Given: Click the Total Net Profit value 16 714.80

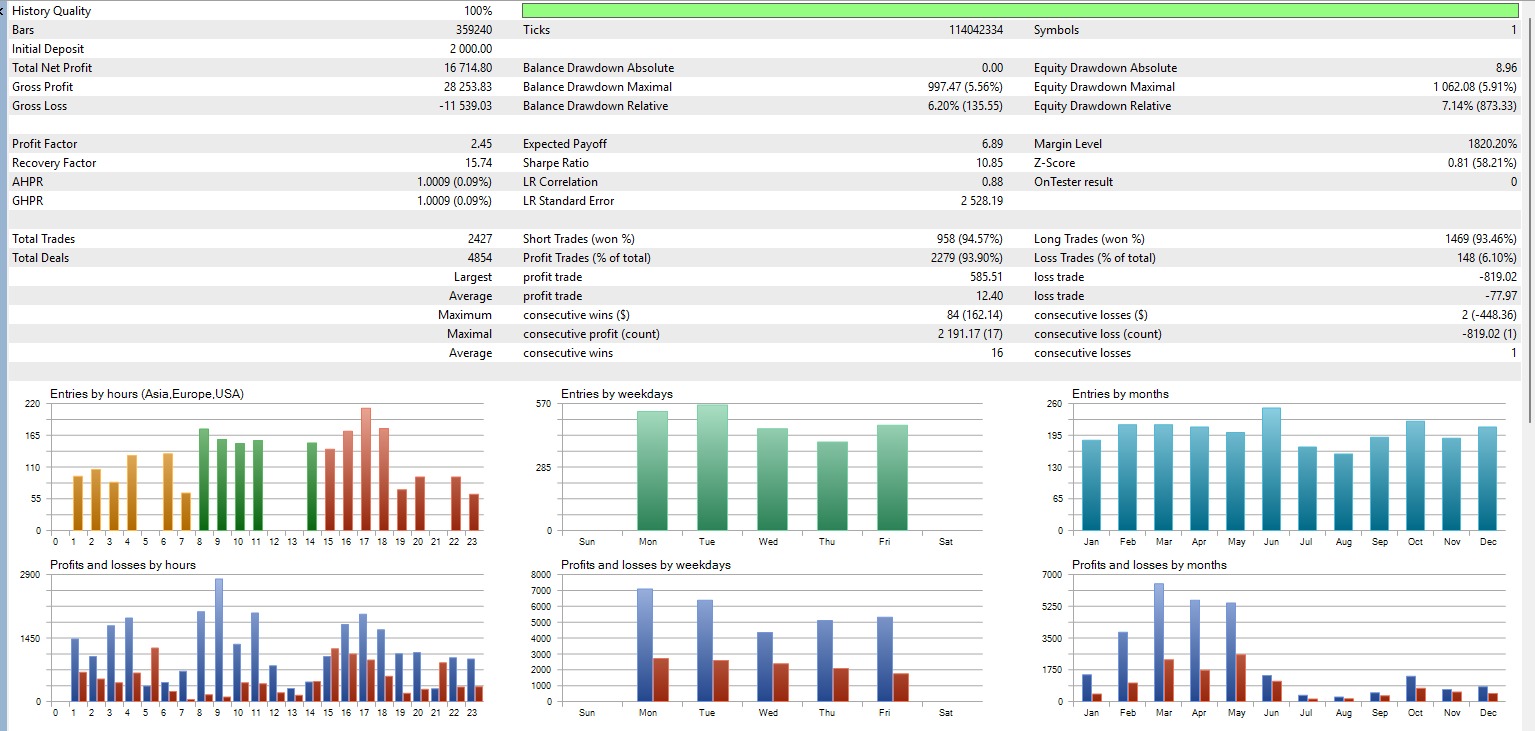Looking at the screenshot, I should tap(469, 68).
